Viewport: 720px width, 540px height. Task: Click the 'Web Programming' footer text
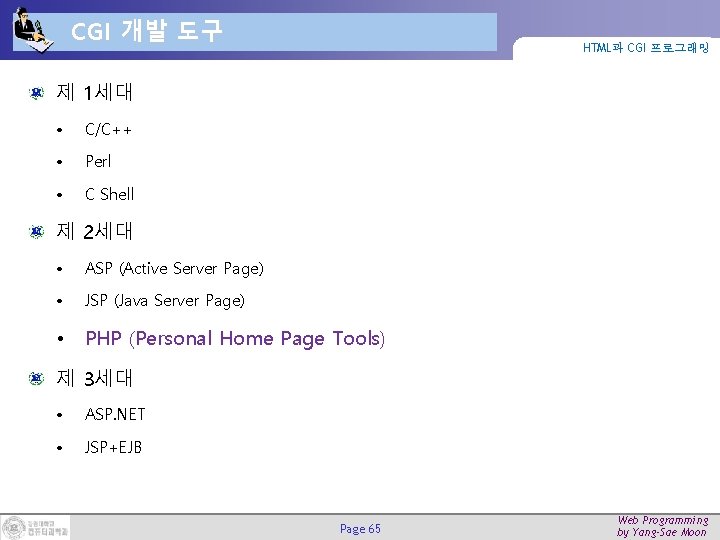(x=663, y=520)
